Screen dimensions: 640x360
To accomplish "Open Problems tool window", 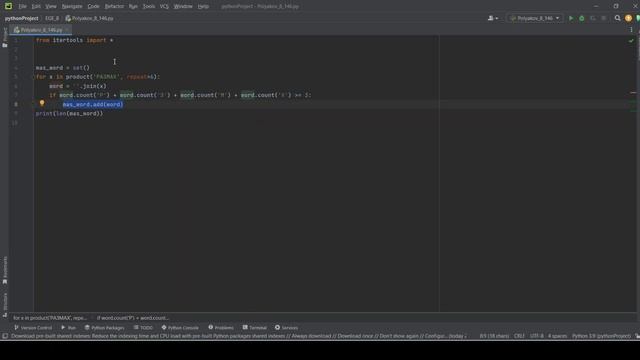I will pyautogui.click(x=221, y=328).
